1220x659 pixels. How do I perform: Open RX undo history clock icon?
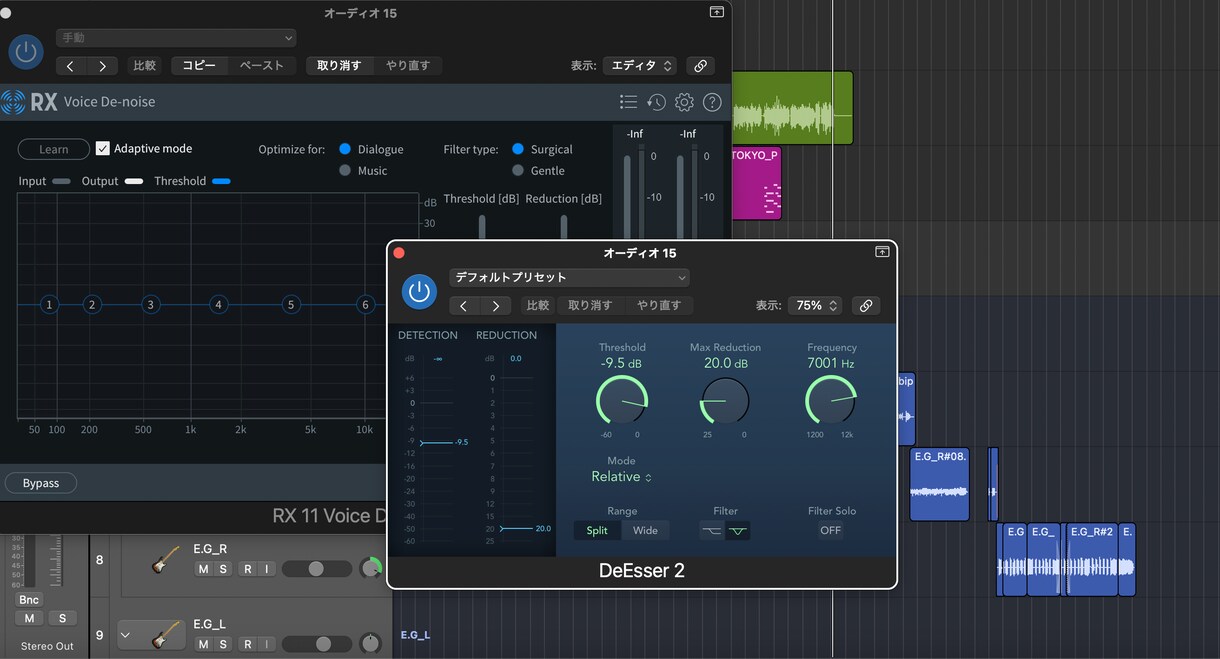[x=656, y=102]
